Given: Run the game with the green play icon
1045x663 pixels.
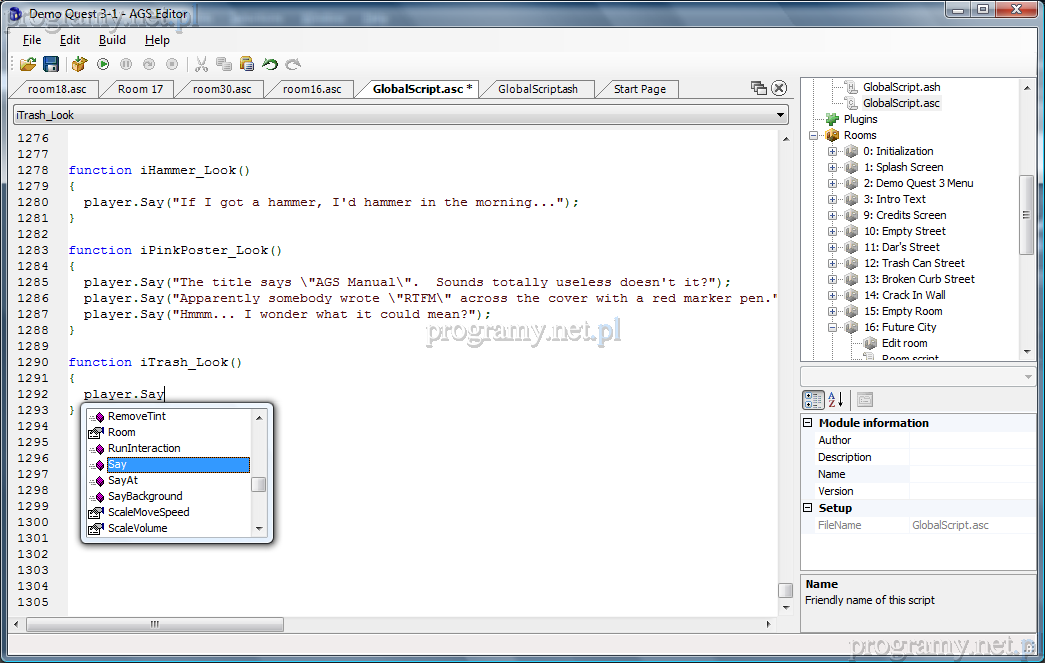Looking at the screenshot, I should [x=103, y=64].
